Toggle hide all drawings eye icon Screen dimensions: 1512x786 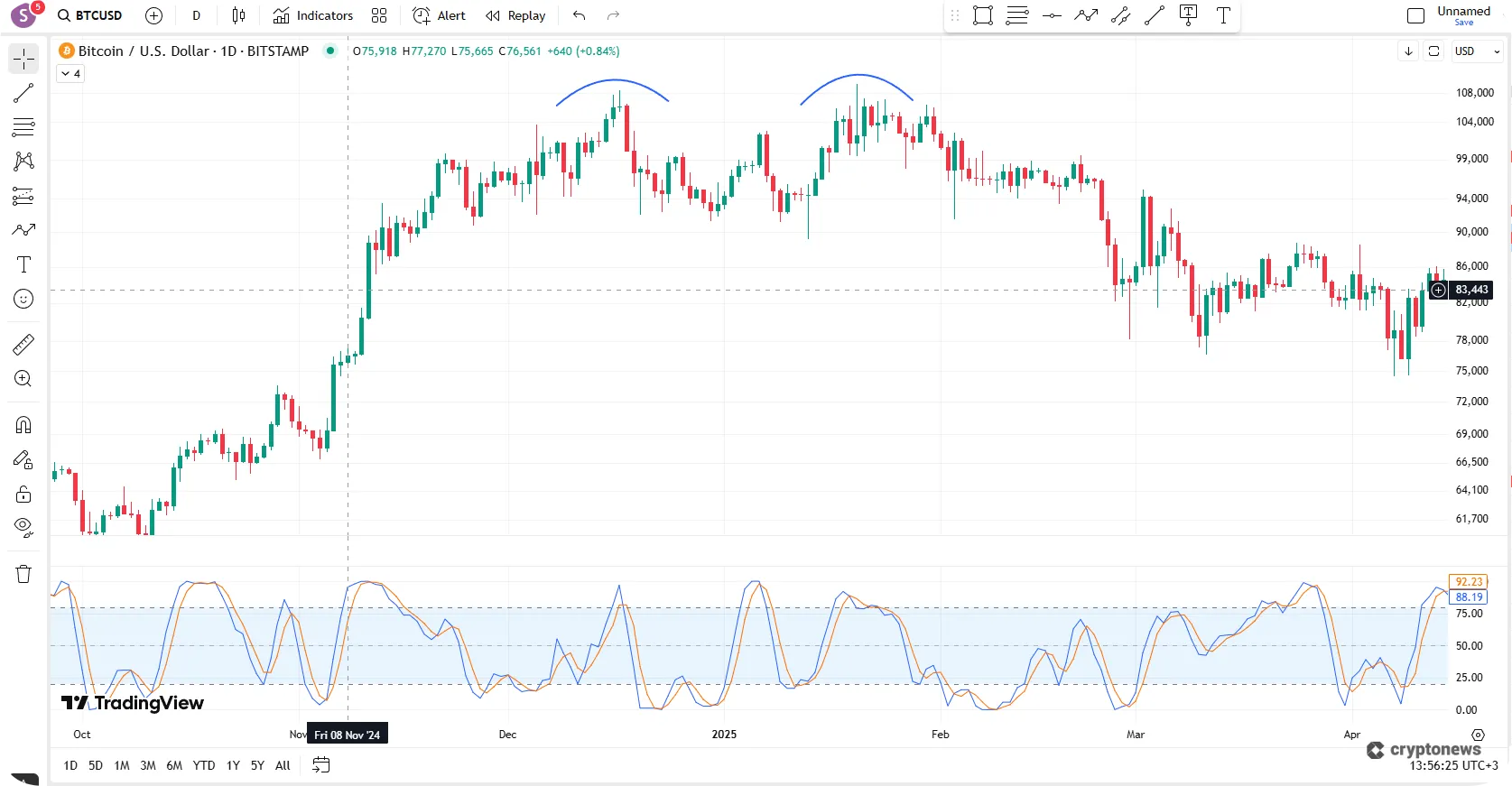click(23, 528)
